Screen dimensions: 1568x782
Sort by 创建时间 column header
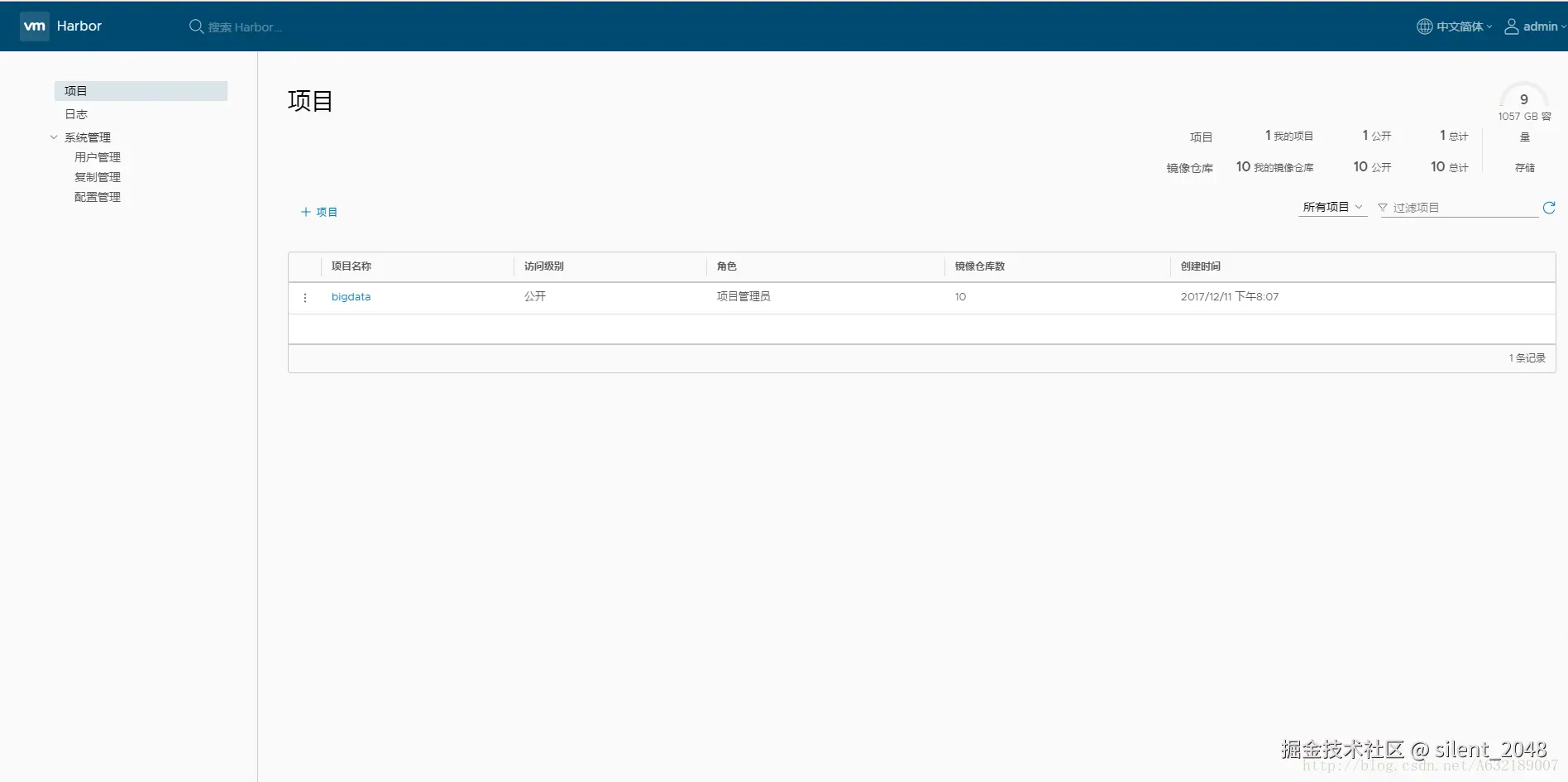pos(1201,266)
